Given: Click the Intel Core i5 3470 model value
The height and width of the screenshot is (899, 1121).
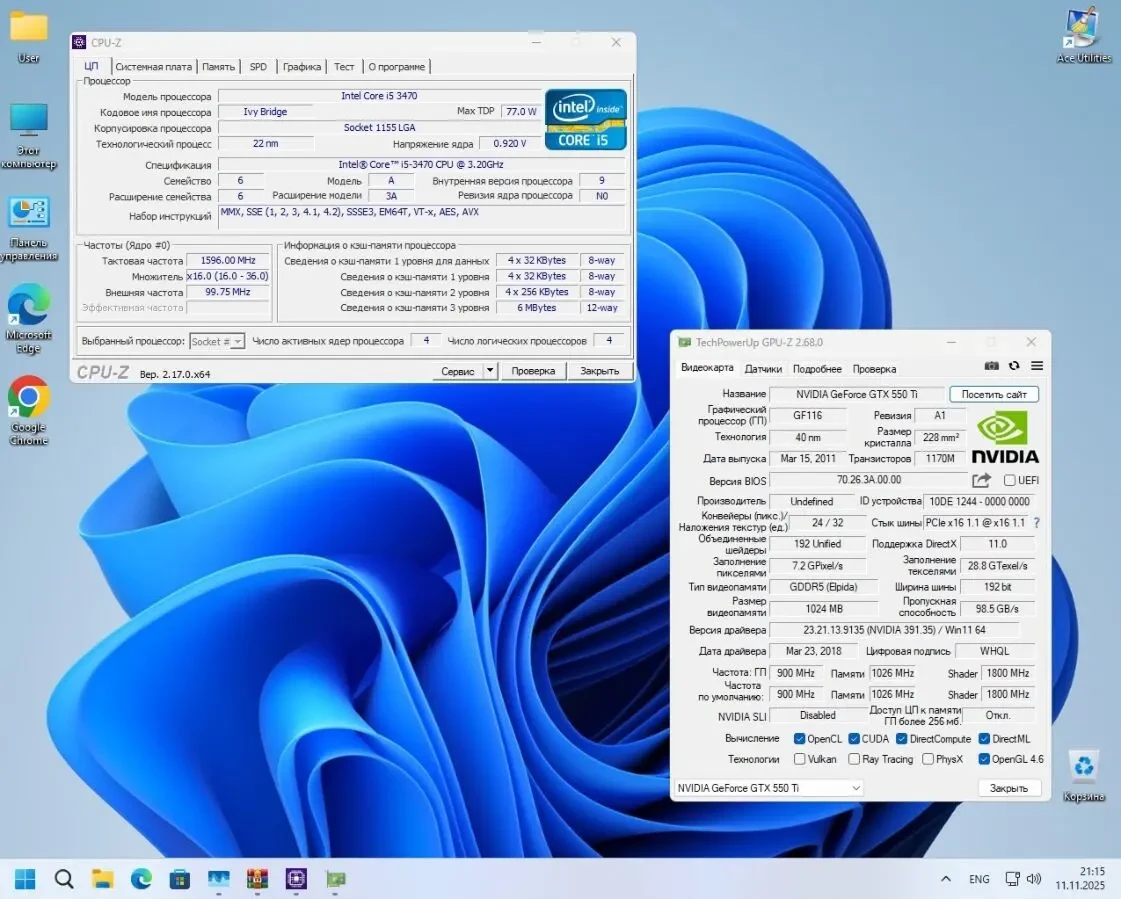Looking at the screenshot, I should tap(379, 96).
